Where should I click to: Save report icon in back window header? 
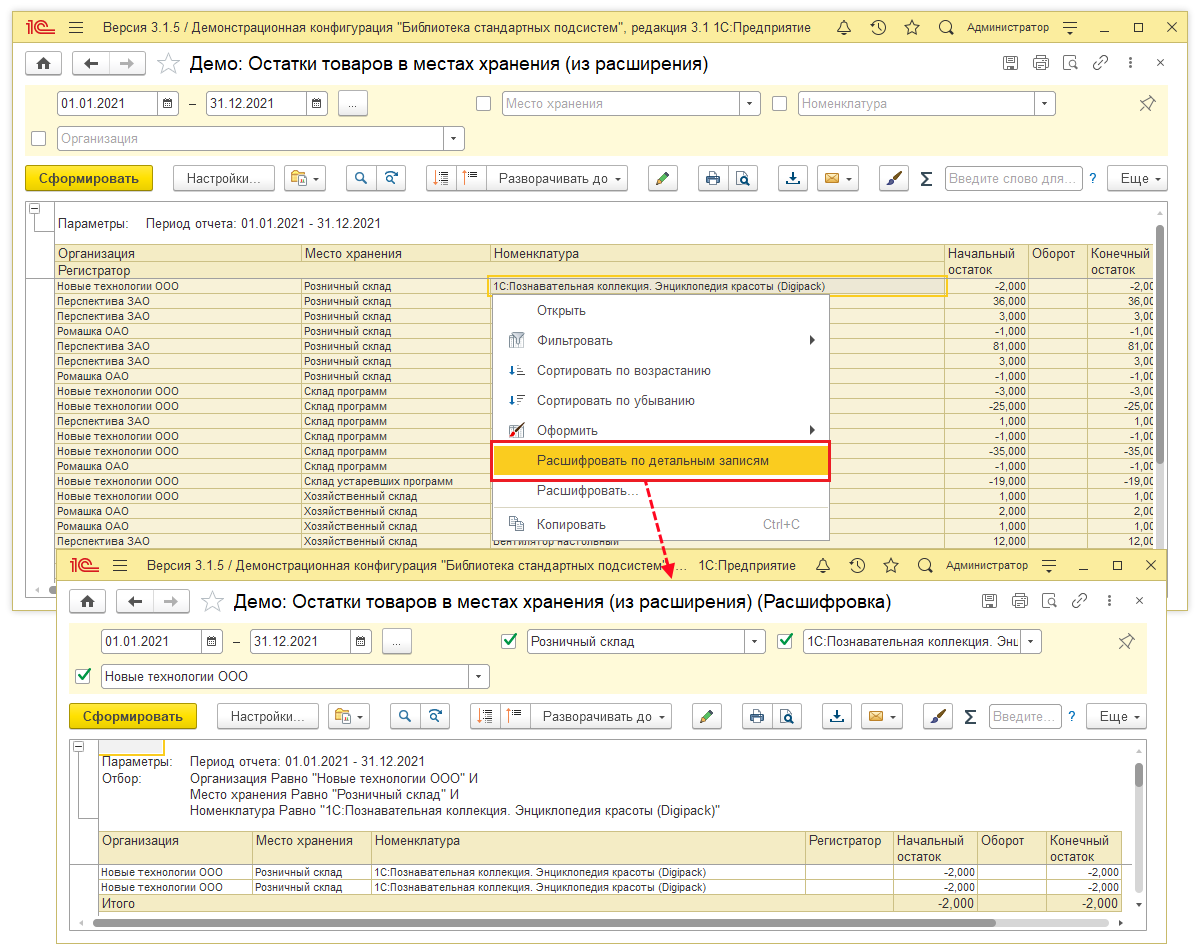click(x=1010, y=63)
